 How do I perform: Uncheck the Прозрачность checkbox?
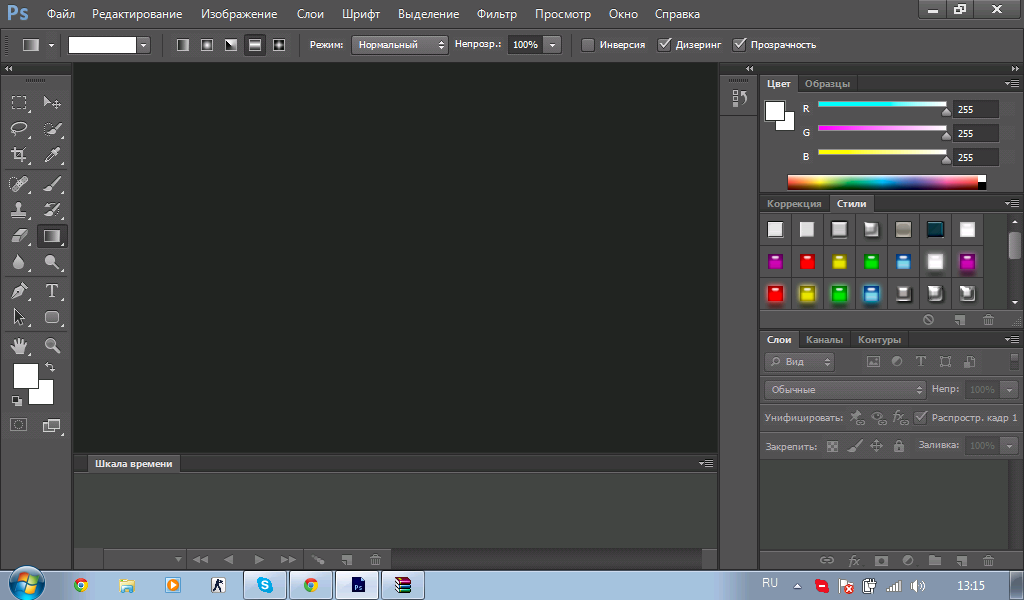[x=740, y=45]
